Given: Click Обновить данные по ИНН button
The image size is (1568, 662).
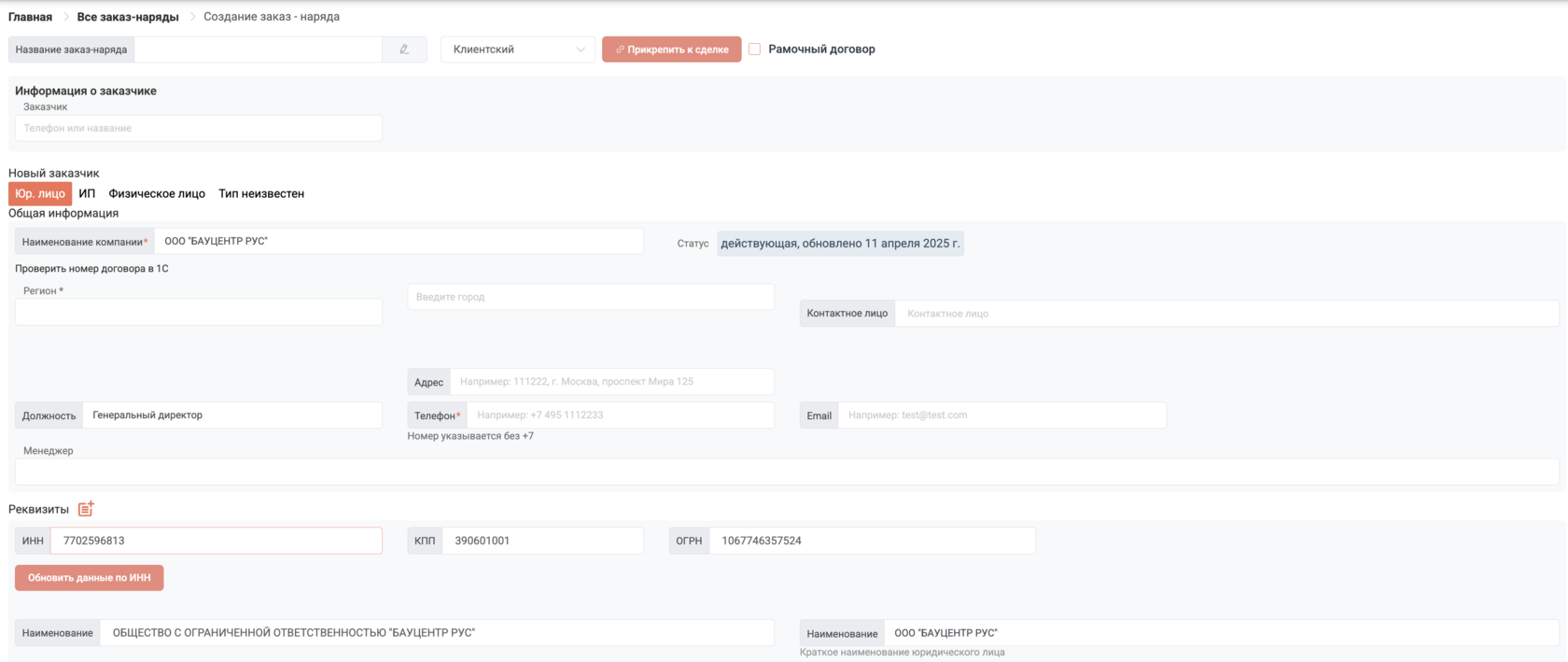Looking at the screenshot, I should click(x=90, y=578).
